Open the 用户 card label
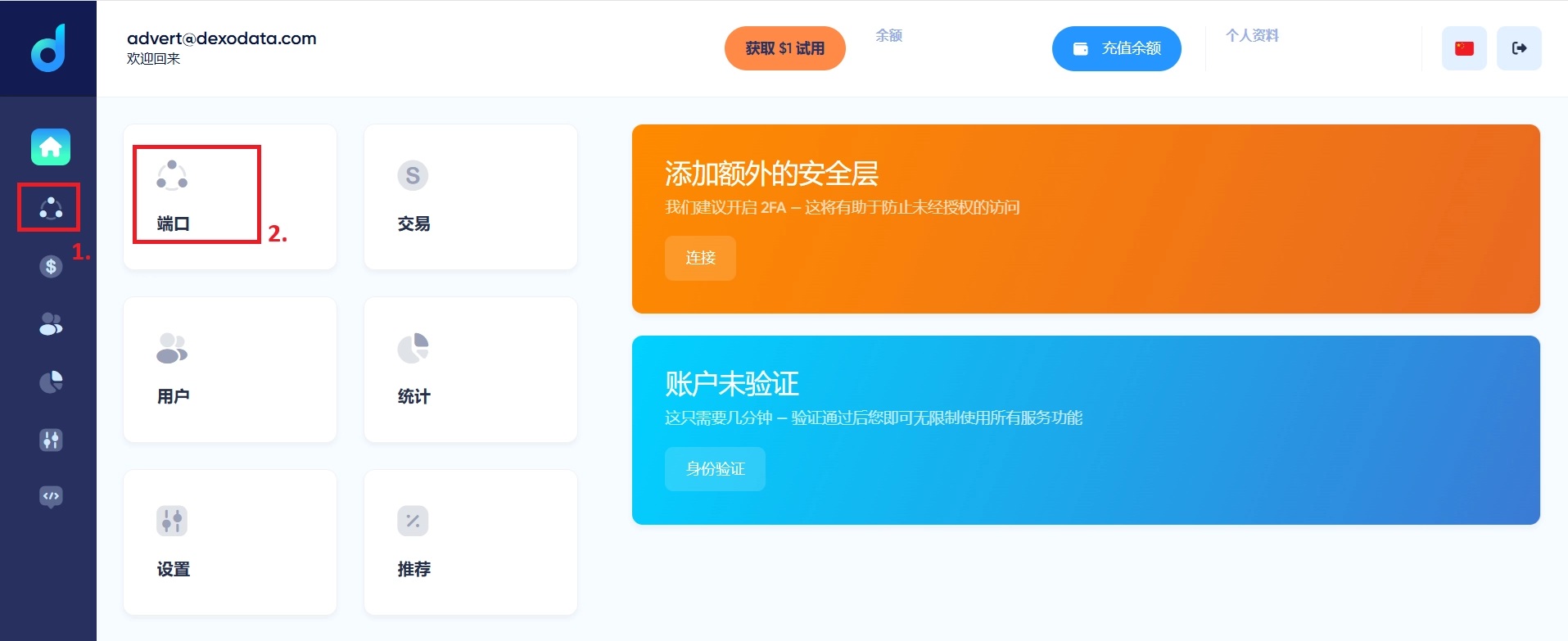 [x=173, y=396]
